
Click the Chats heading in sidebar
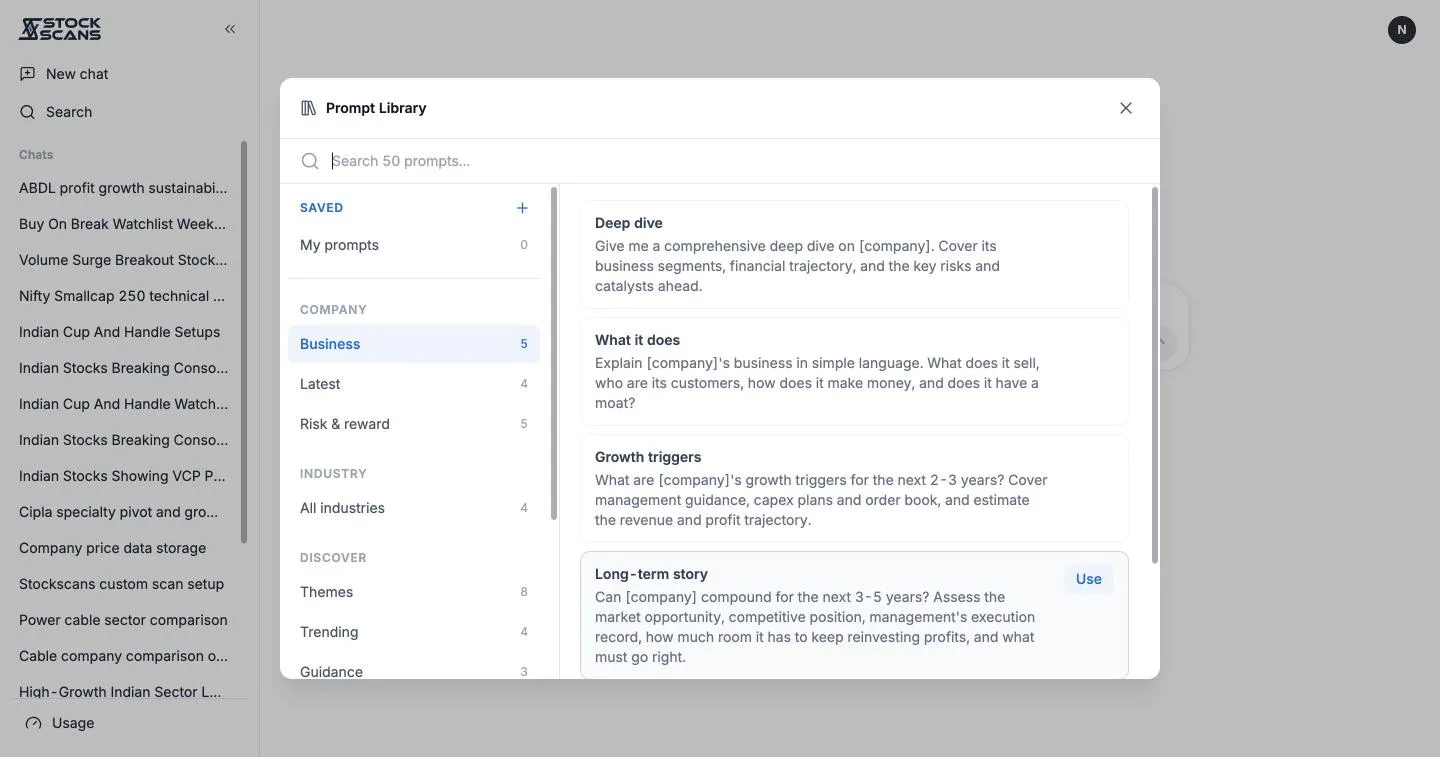pos(36,155)
